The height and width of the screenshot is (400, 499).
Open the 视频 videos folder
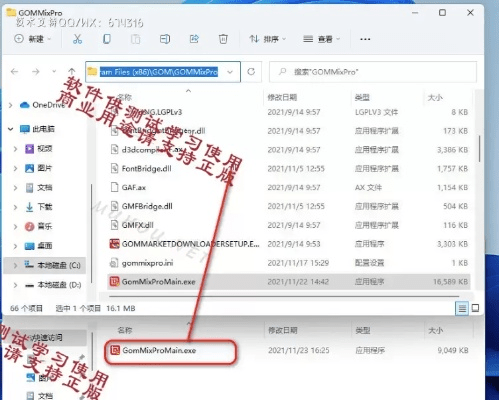(39, 149)
